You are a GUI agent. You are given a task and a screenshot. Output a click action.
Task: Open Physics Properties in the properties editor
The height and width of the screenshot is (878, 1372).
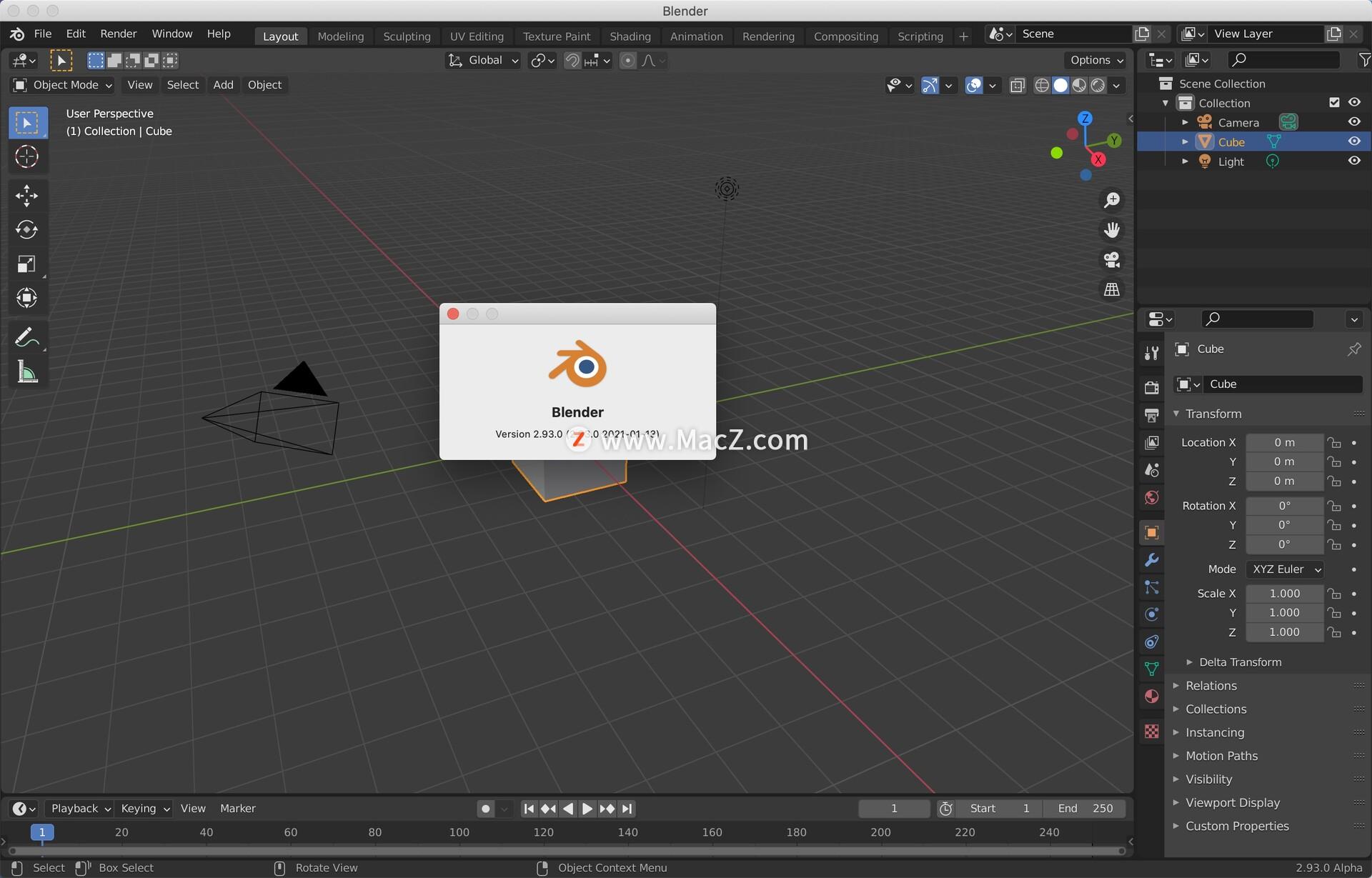pos(1150,614)
